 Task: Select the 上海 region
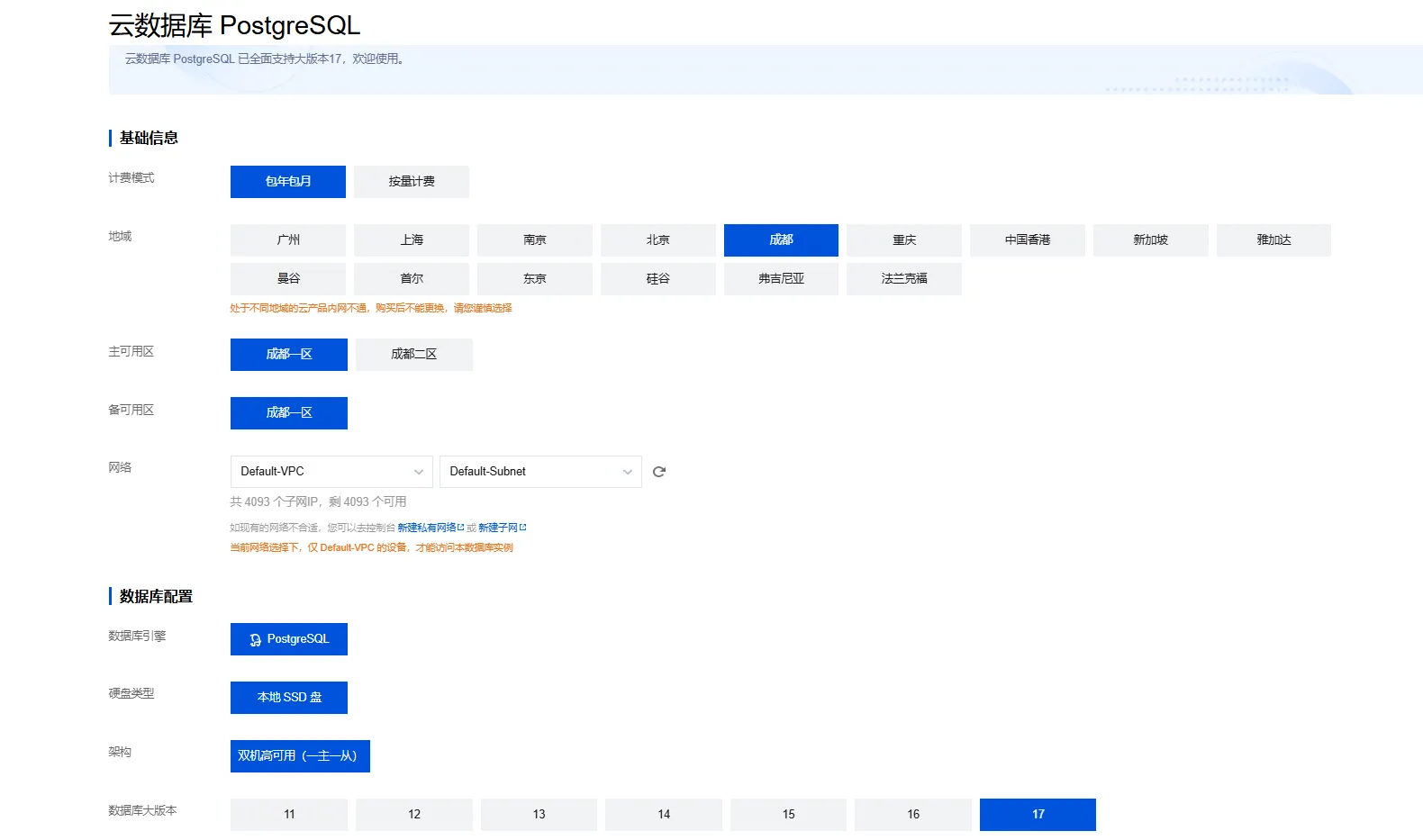tap(412, 240)
